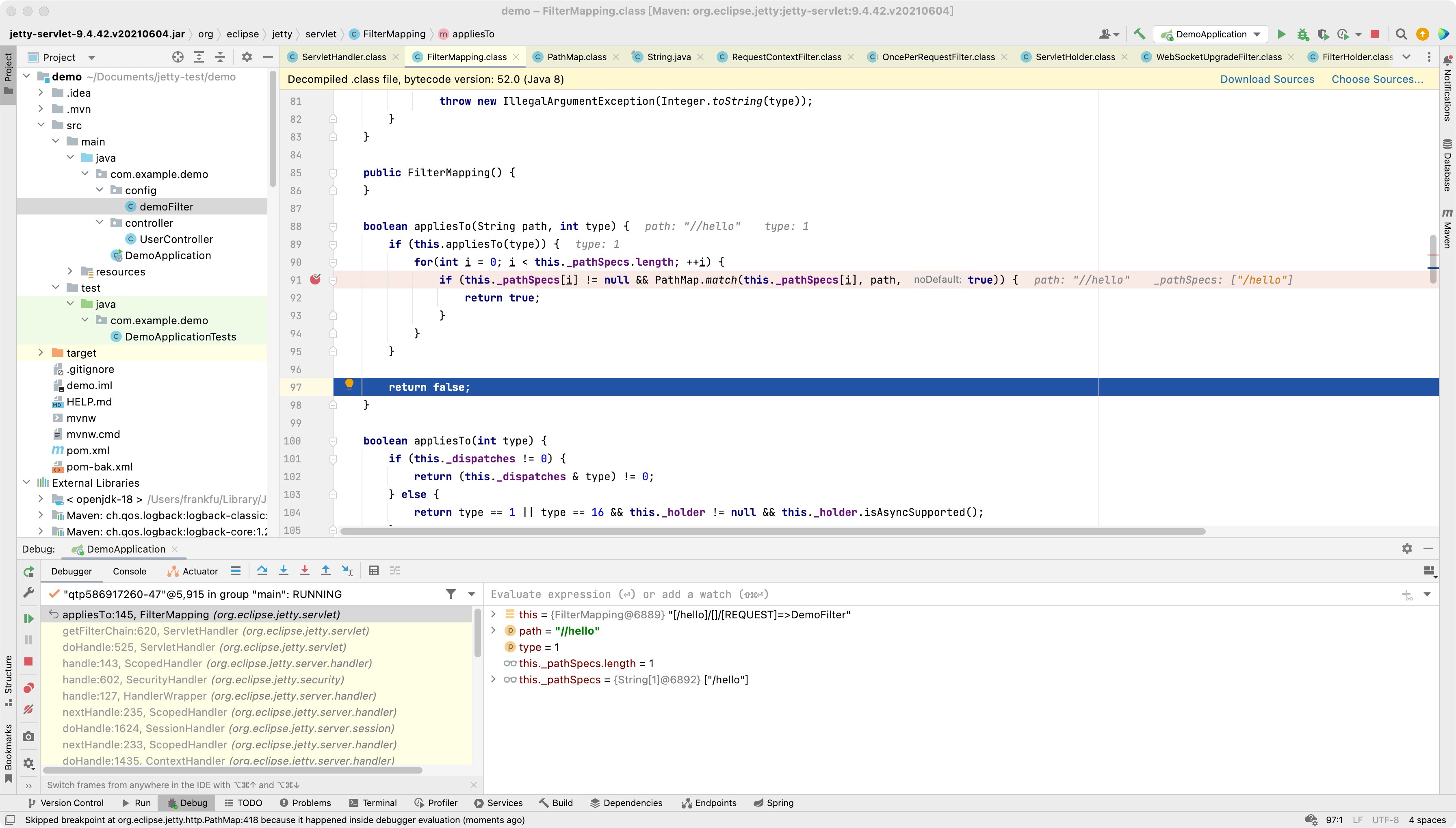Click the Choose Sources... link

coord(1378,79)
